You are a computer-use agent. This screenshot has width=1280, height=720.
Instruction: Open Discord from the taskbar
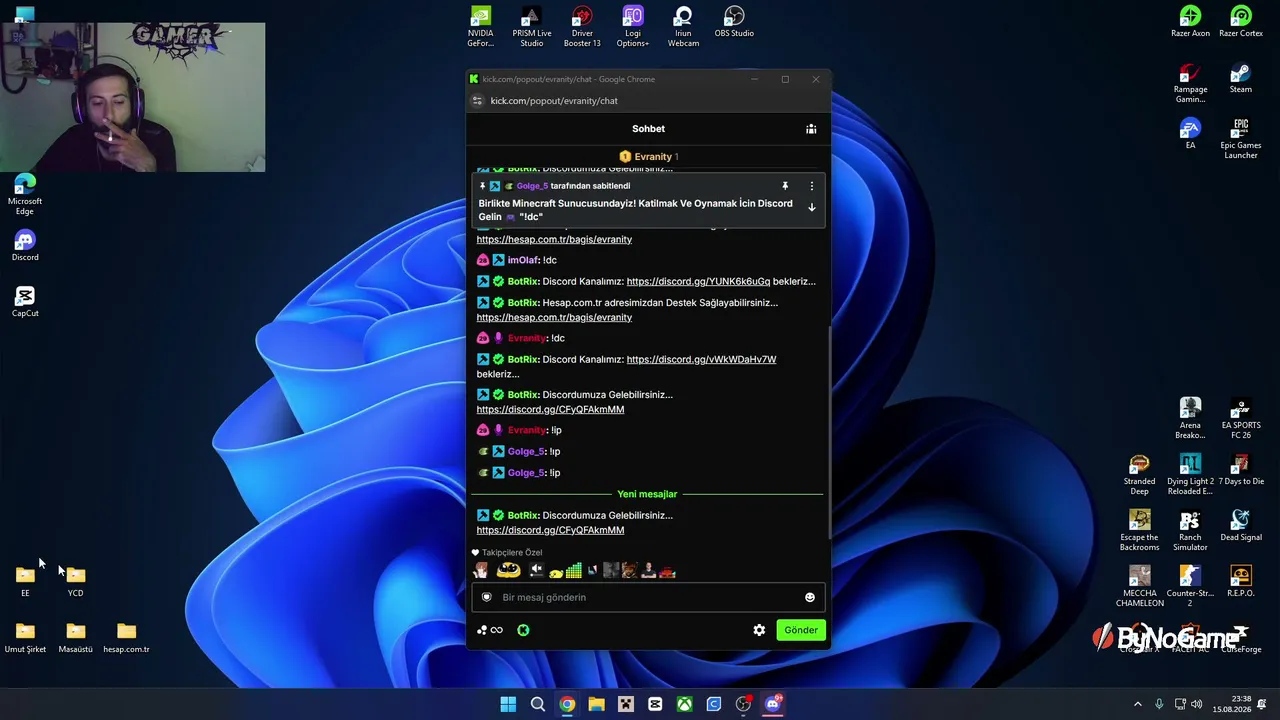[x=772, y=704]
